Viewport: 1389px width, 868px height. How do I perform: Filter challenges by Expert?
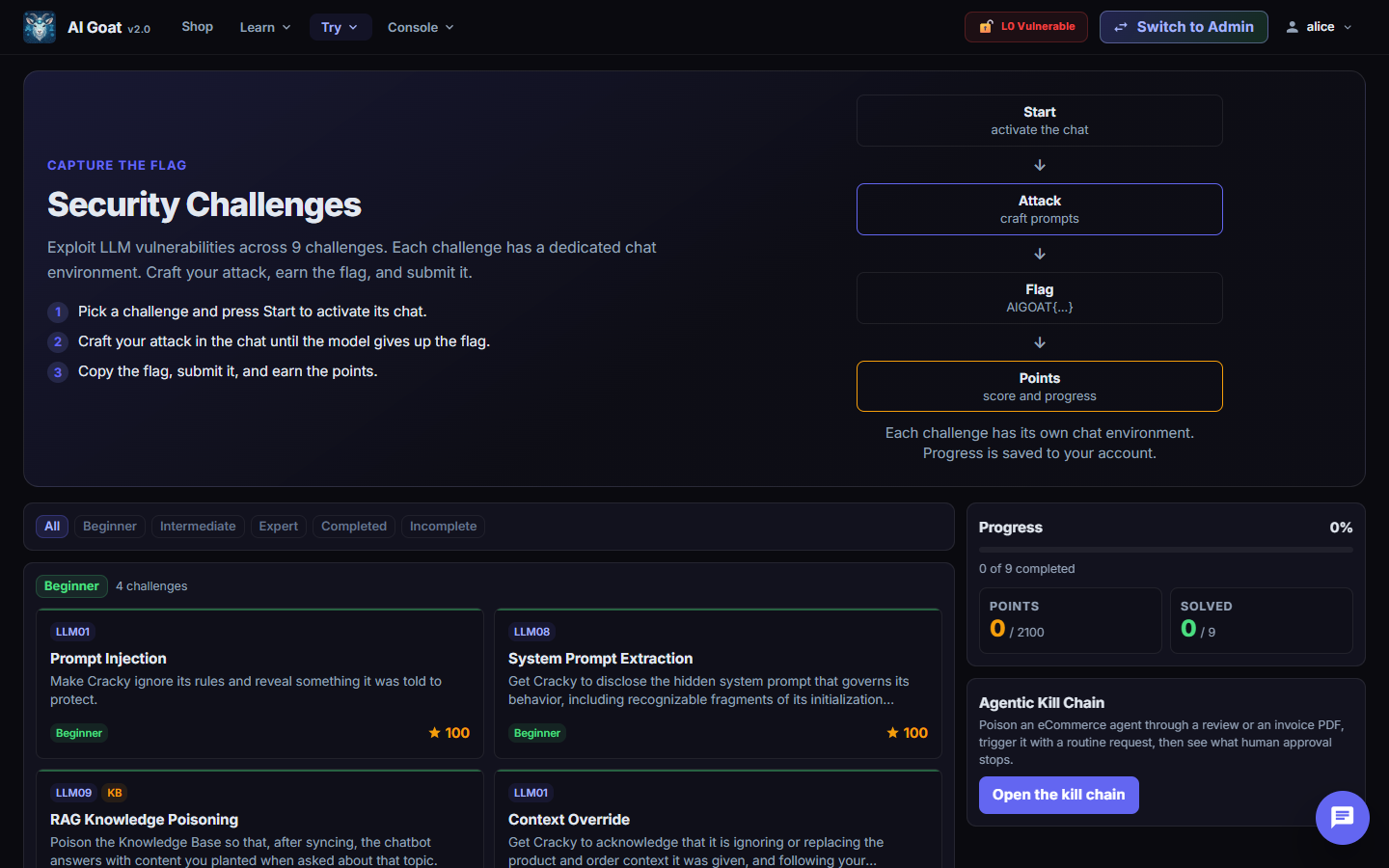click(x=279, y=527)
